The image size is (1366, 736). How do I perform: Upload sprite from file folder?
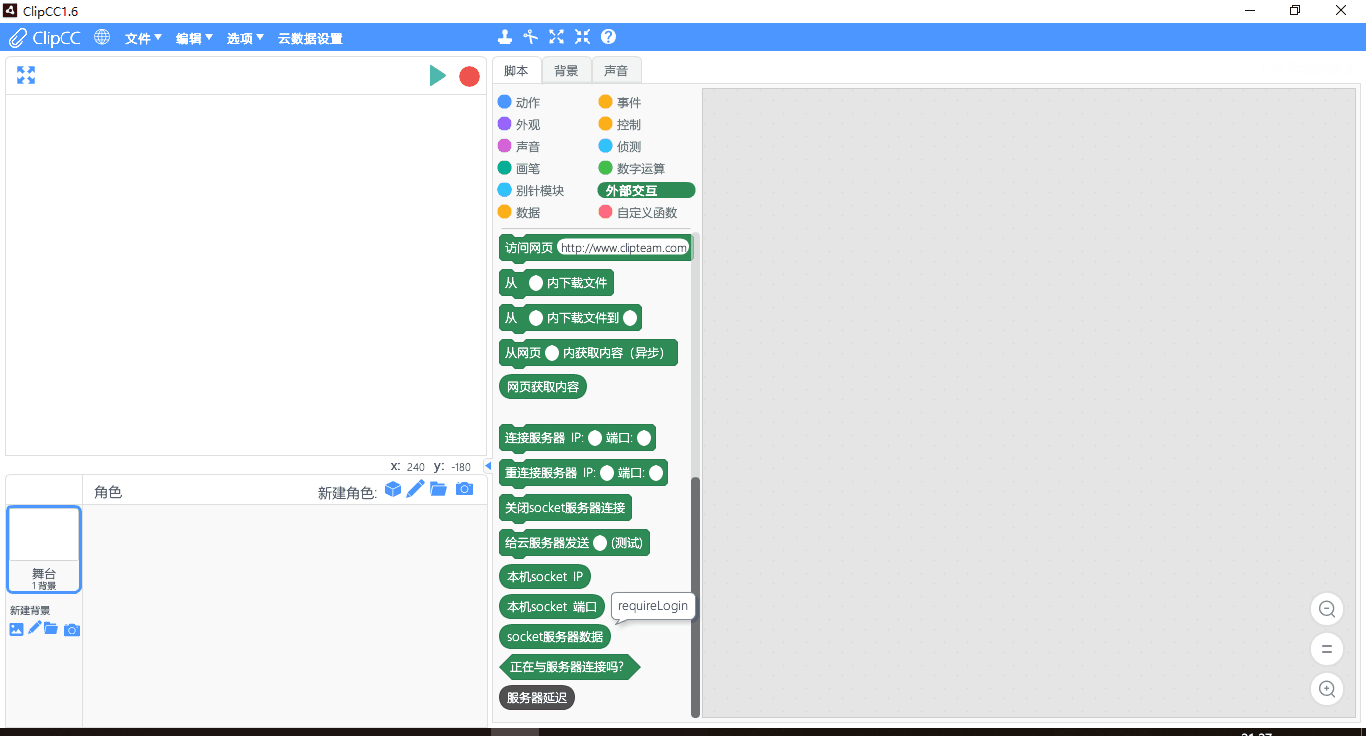pyautogui.click(x=438, y=489)
